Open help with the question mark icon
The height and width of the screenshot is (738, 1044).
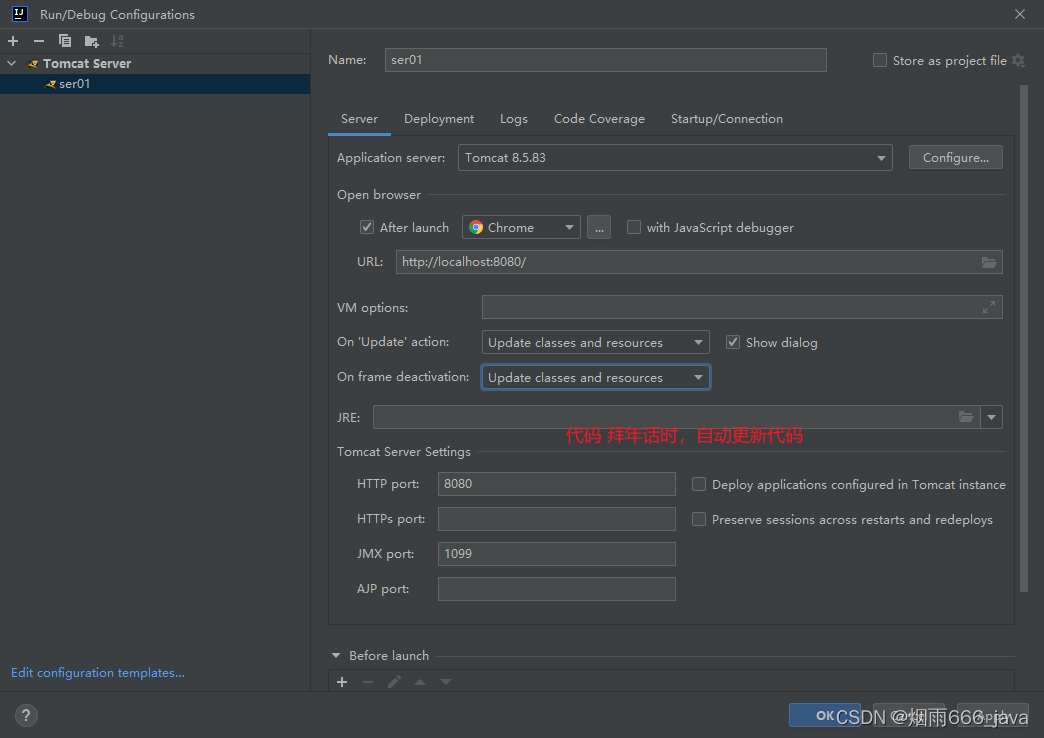coord(27,715)
